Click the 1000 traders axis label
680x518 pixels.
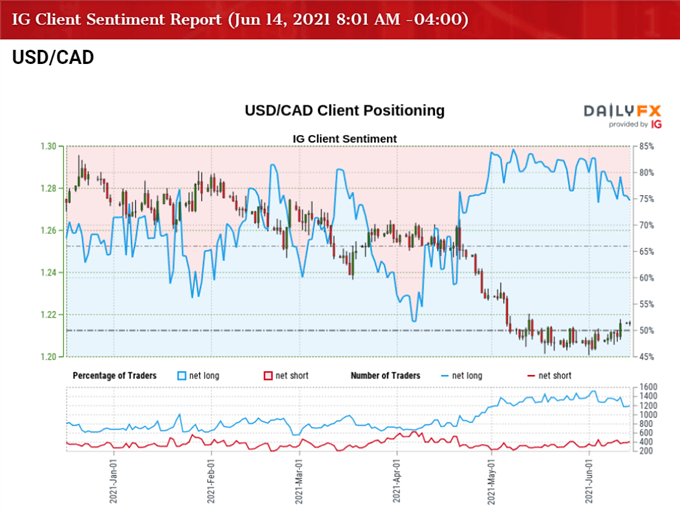tap(648, 415)
